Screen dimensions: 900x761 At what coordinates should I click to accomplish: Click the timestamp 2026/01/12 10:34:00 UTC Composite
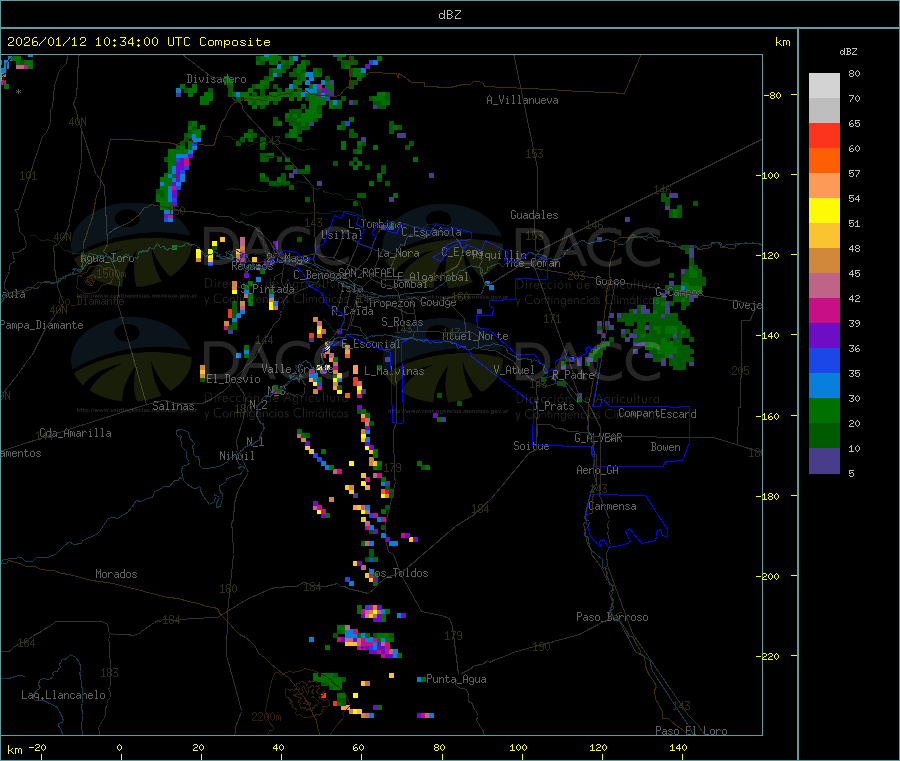(138, 42)
